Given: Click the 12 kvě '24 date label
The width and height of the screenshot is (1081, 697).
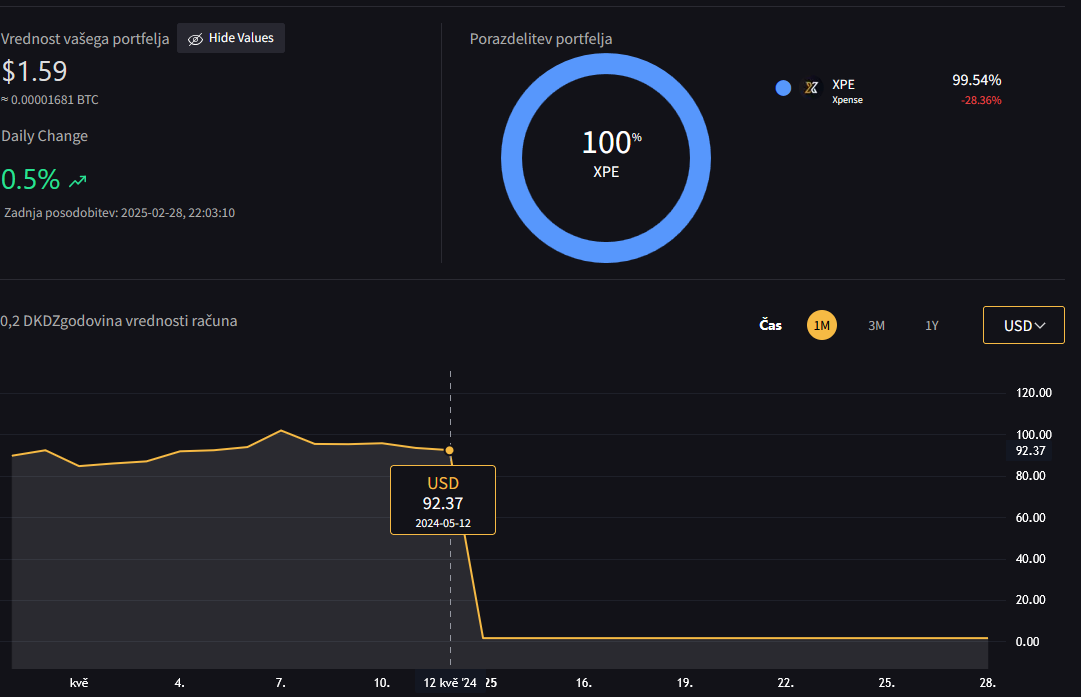Looking at the screenshot, I should coord(449,683).
